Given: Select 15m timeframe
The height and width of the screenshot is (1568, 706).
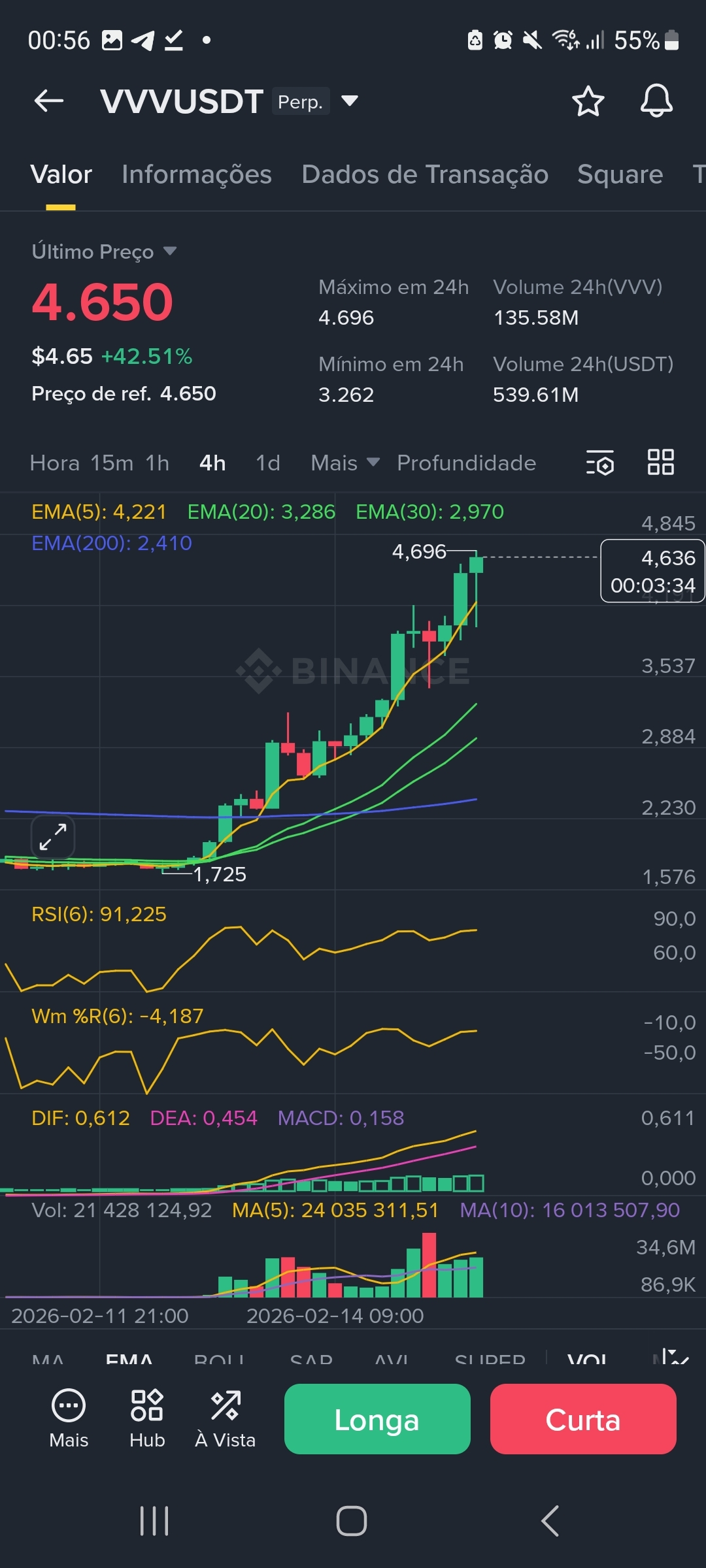Looking at the screenshot, I should (x=112, y=463).
